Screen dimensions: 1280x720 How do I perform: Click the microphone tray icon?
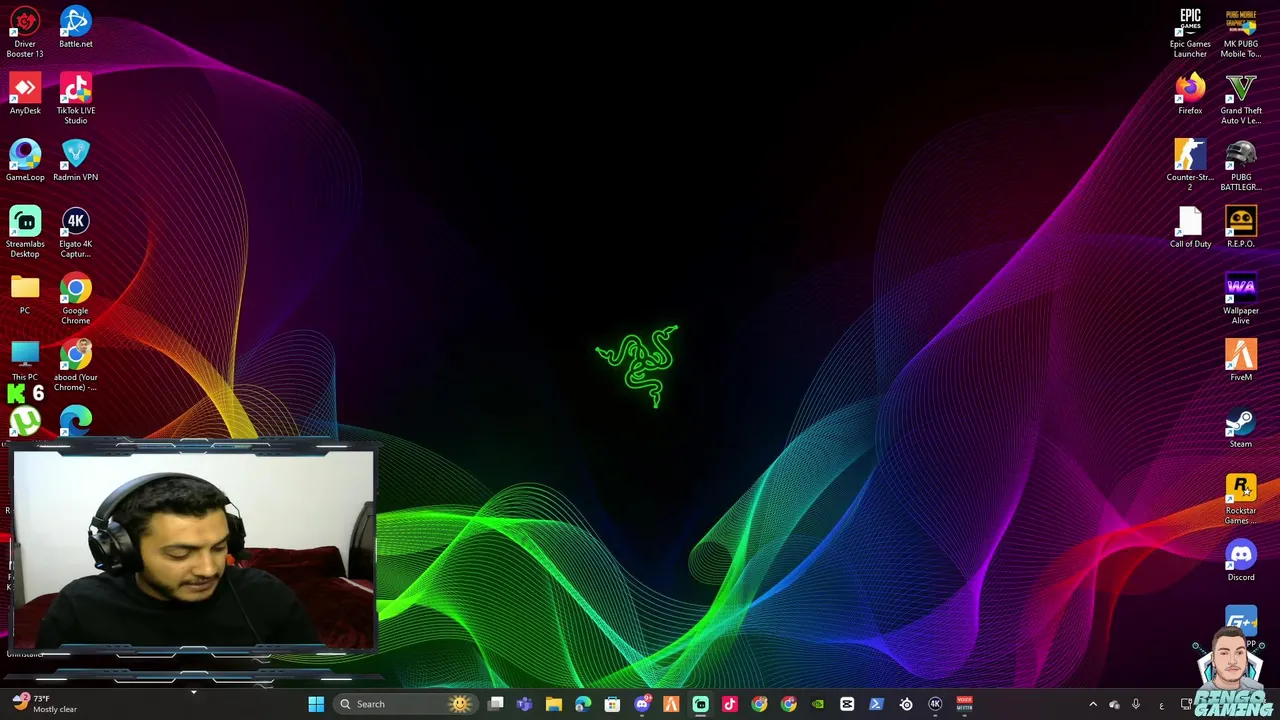1136,704
